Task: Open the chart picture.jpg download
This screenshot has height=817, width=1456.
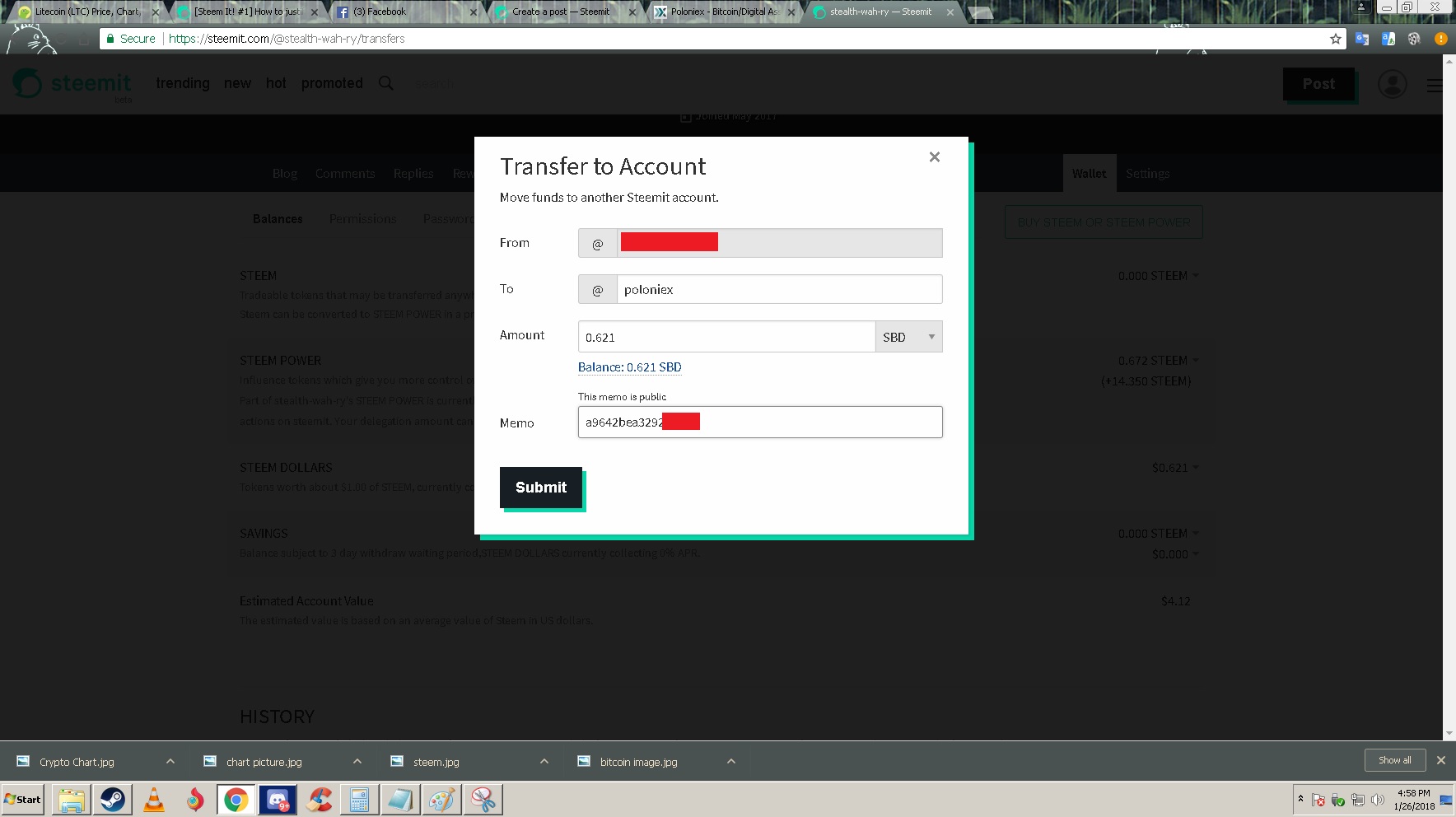Action: tap(264, 762)
